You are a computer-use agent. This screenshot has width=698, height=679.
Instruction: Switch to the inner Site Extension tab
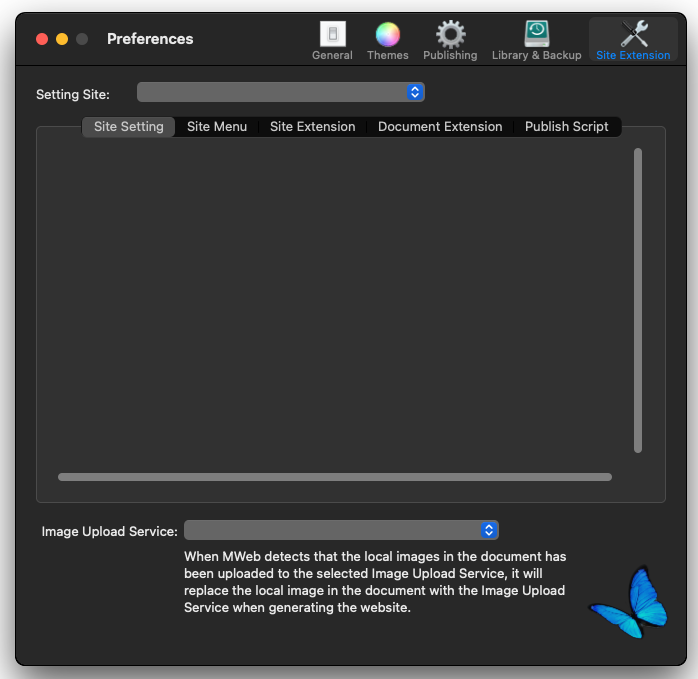(312, 127)
